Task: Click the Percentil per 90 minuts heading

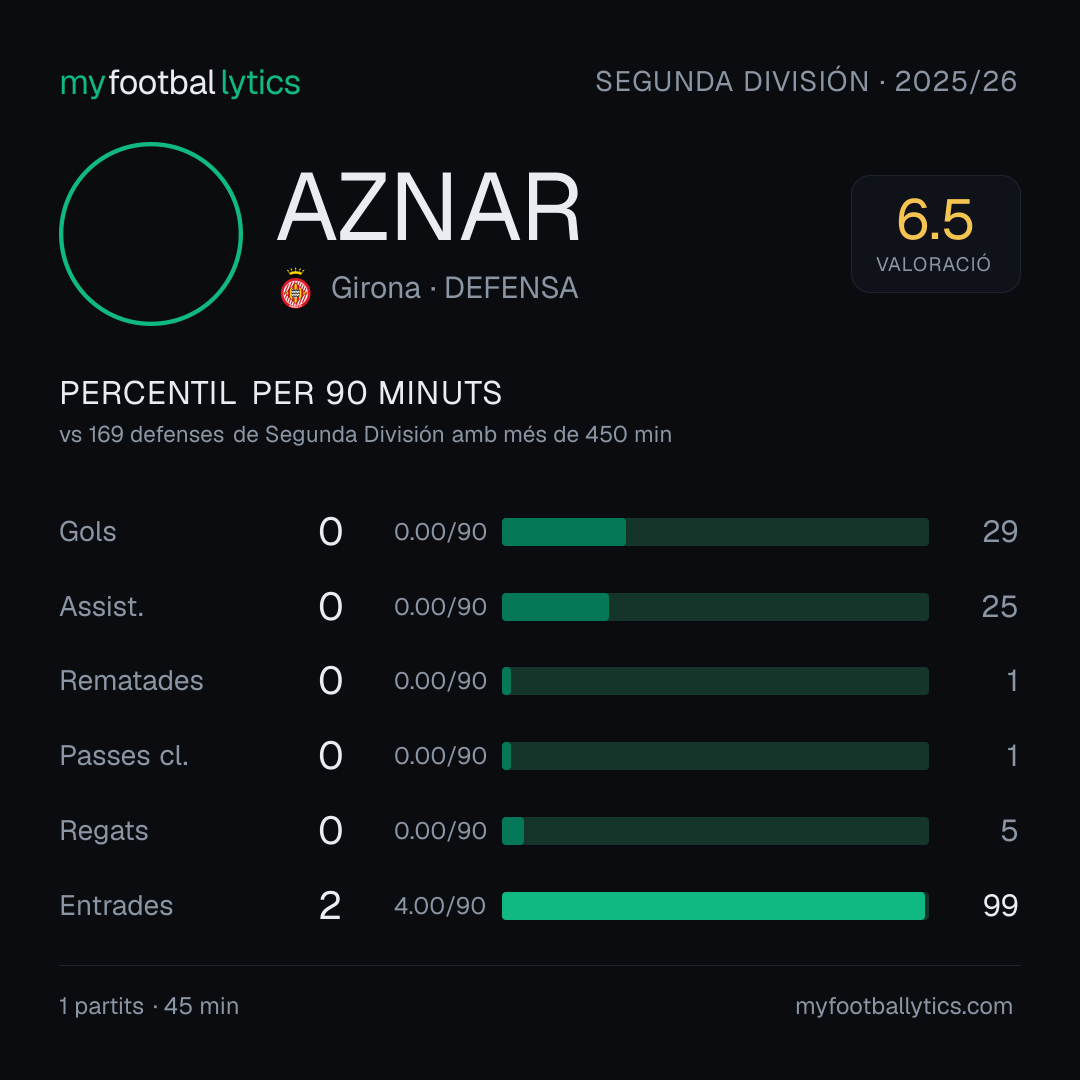Action: pyautogui.click(x=280, y=393)
